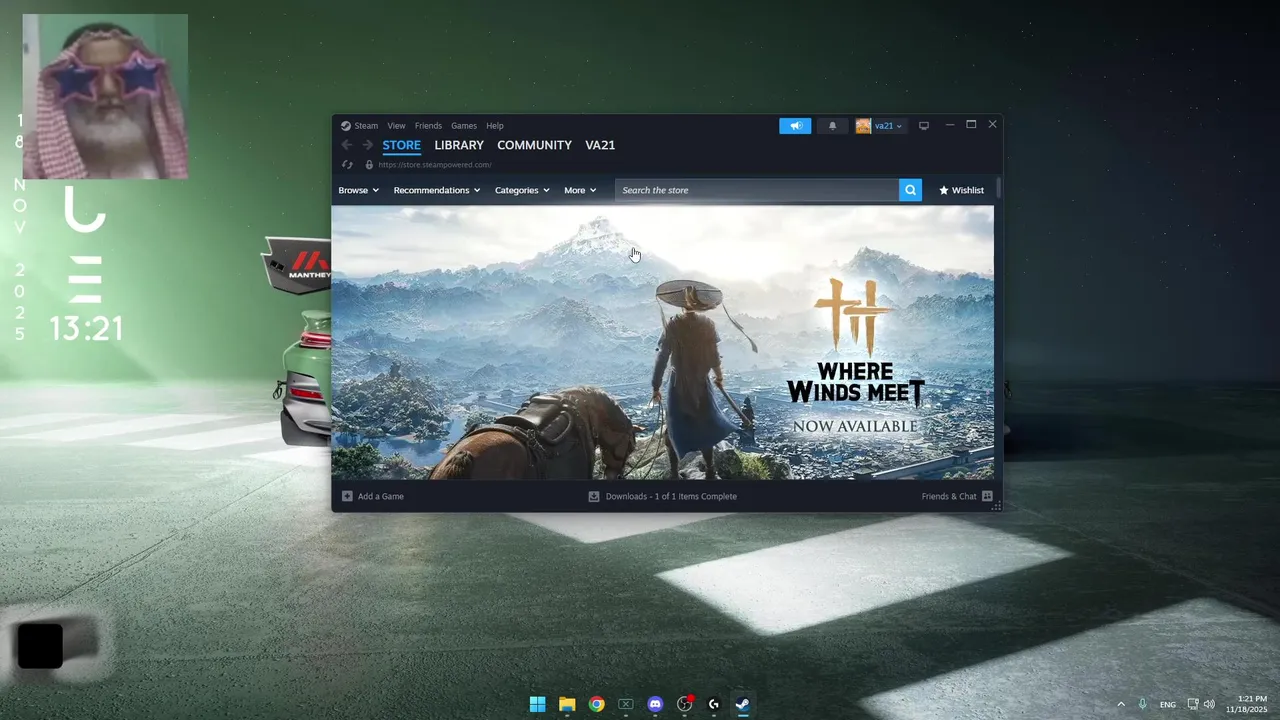Click the forward navigation arrow
1280x720 pixels.
click(367, 145)
